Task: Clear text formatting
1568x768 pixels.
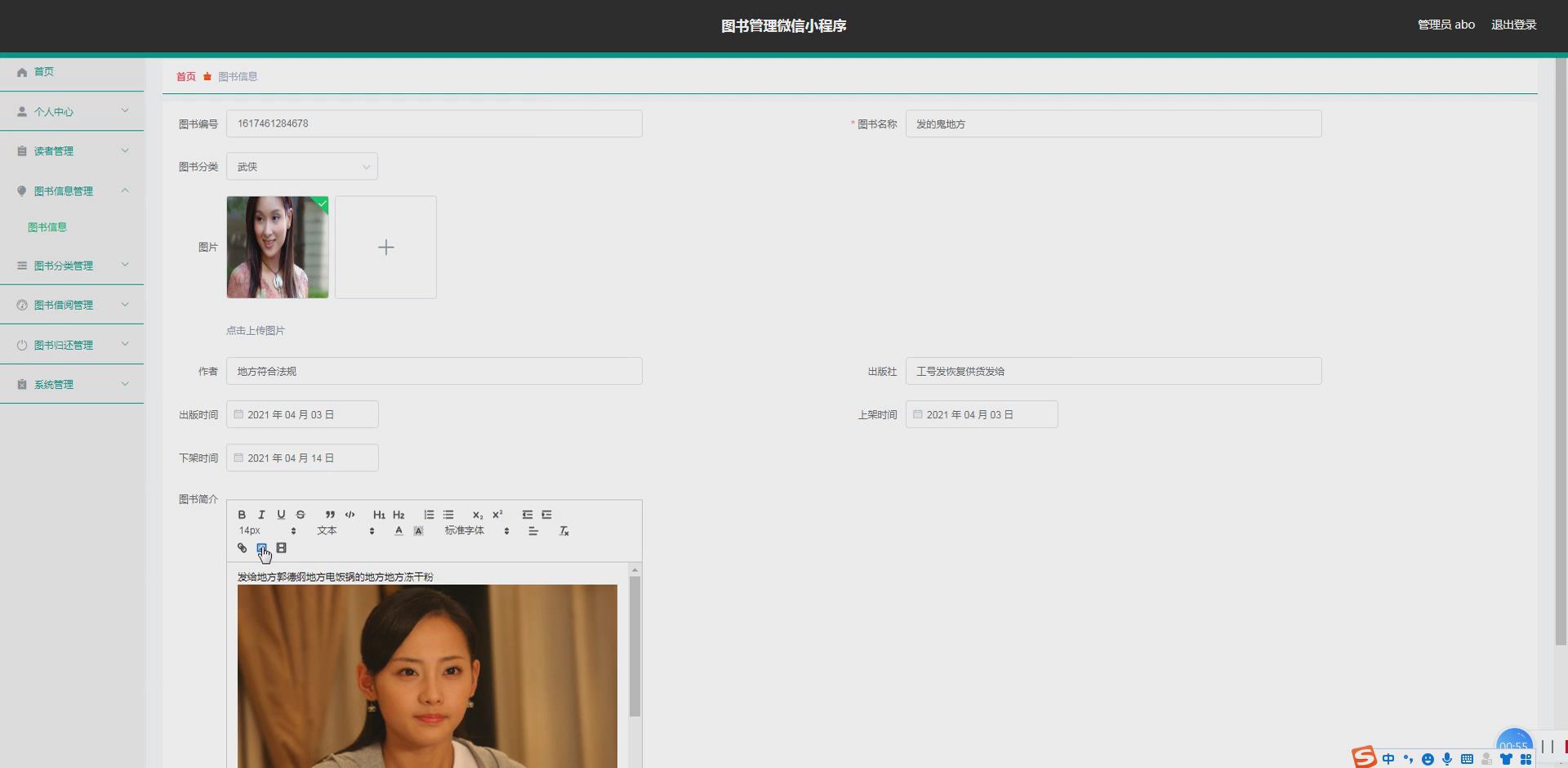Action: tap(563, 531)
